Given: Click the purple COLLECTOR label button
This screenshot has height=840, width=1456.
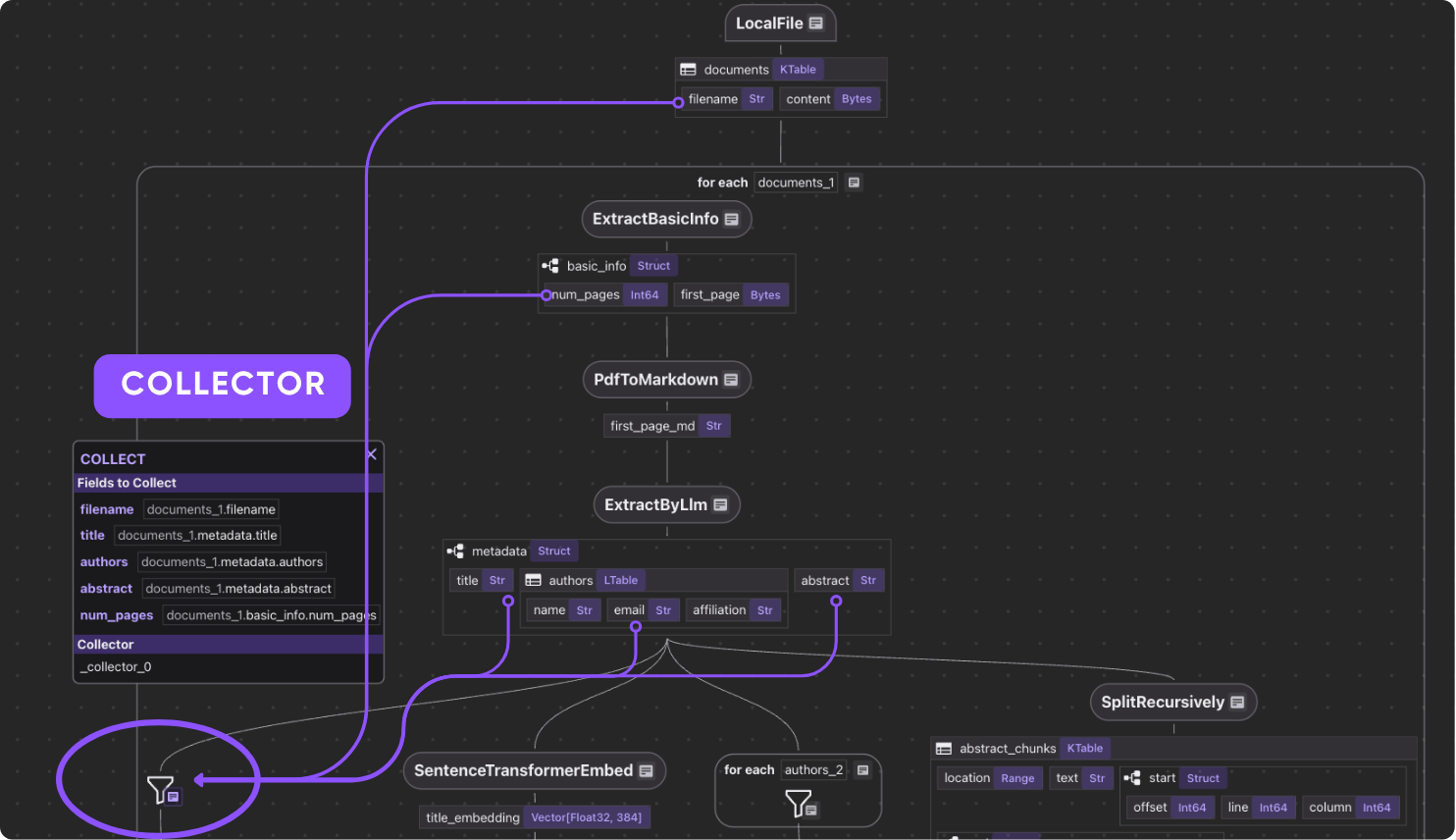Looking at the screenshot, I should coord(223,385).
